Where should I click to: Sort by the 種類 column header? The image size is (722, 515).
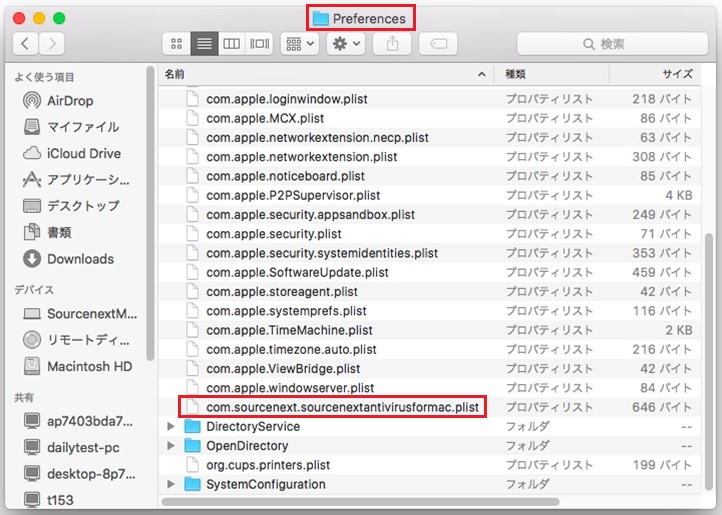click(552, 74)
